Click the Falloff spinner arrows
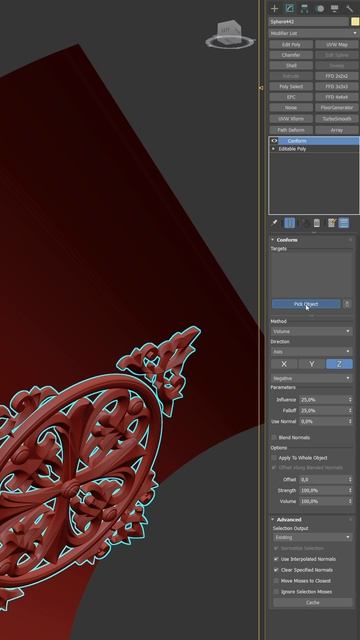360x640 pixels. (350, 410)
